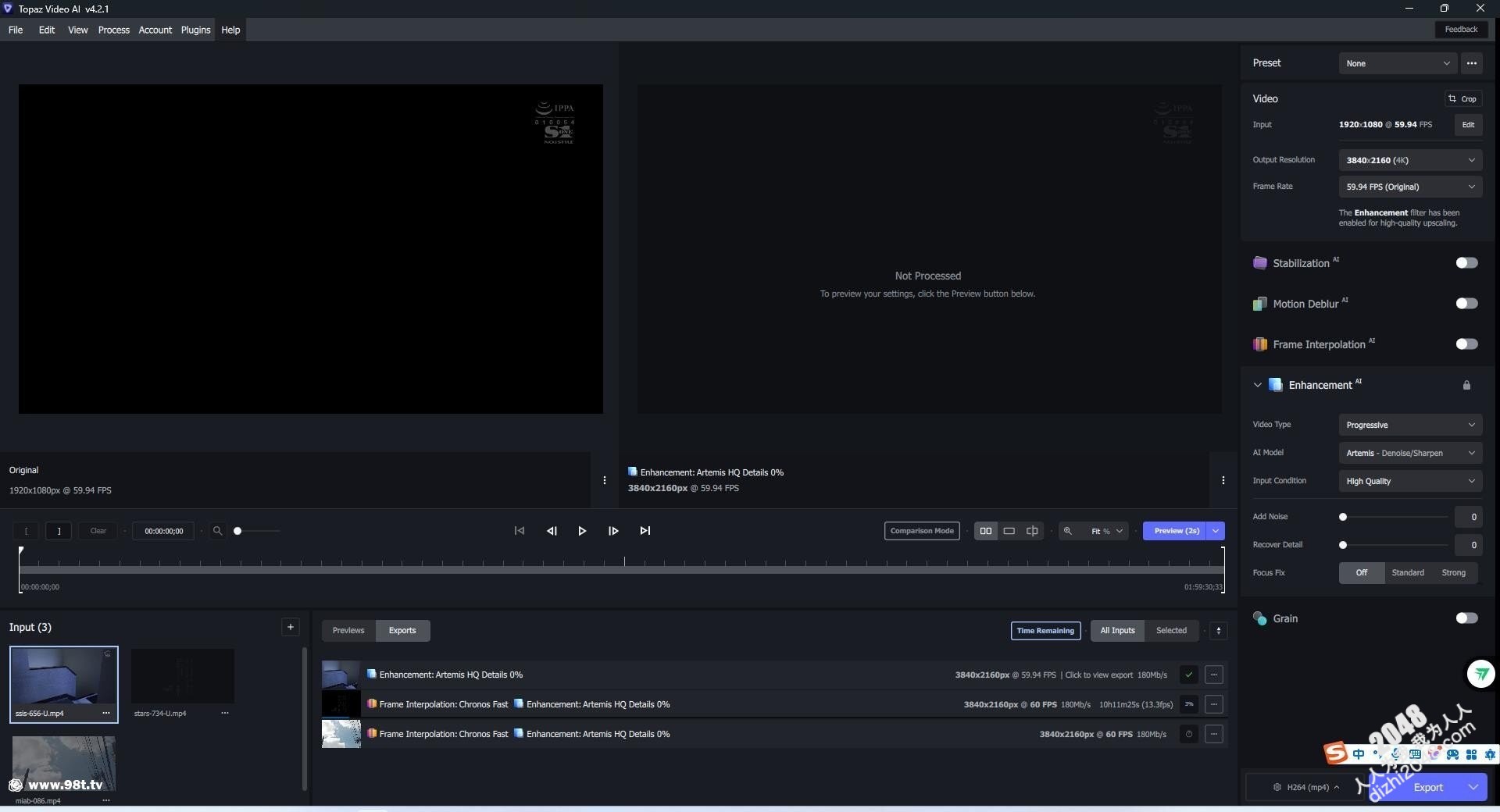Screen dimensions: 1500x812
Task: Select side-by-side view layout icon
Action: (986, 531)
